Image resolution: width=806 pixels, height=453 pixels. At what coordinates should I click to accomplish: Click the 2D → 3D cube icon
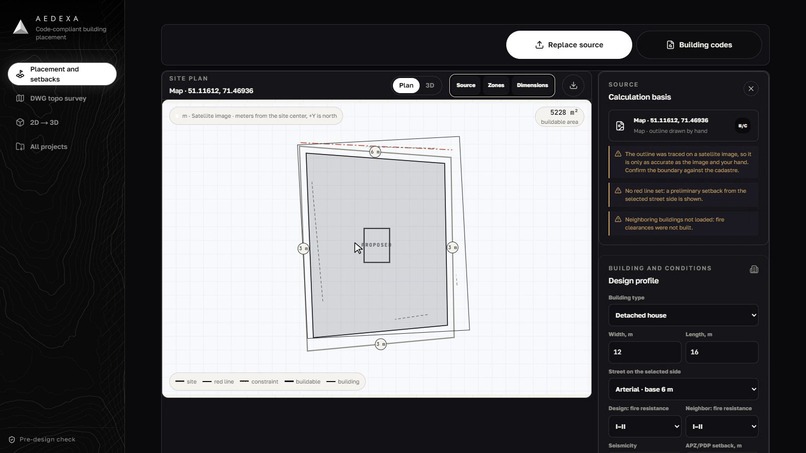coord(20,122)
